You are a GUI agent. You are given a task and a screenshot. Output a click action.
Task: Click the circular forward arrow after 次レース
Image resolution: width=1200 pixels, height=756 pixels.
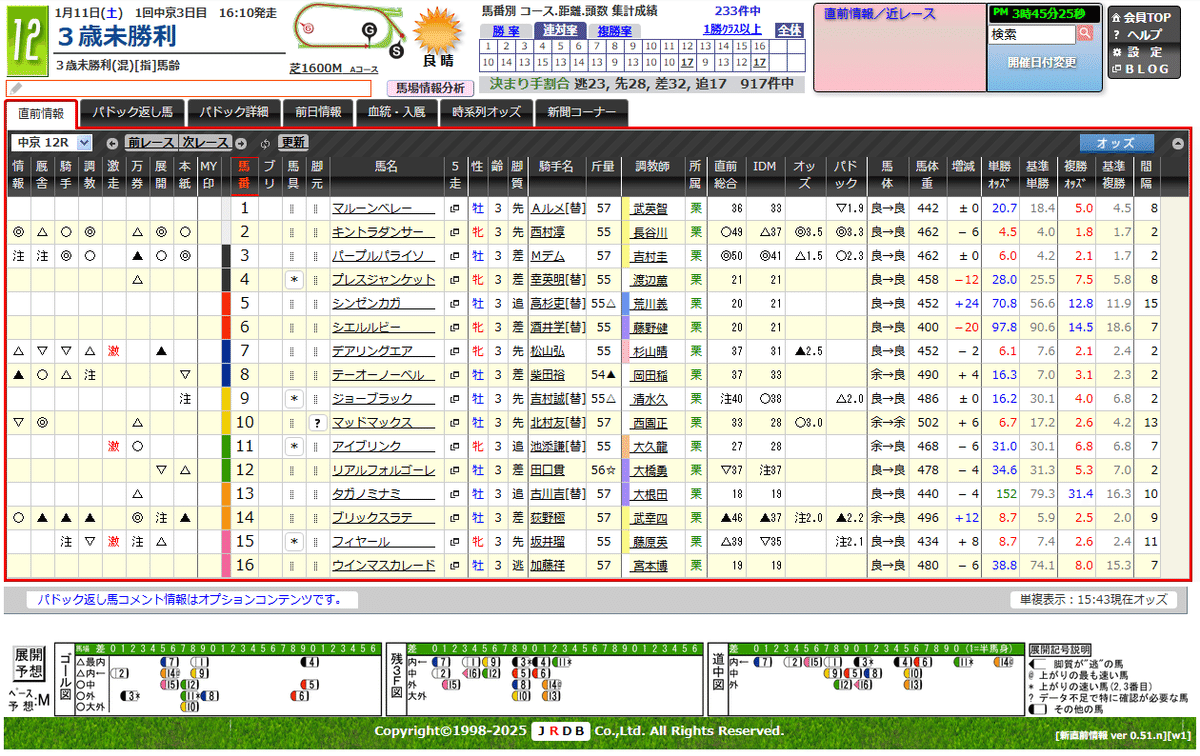239,145
